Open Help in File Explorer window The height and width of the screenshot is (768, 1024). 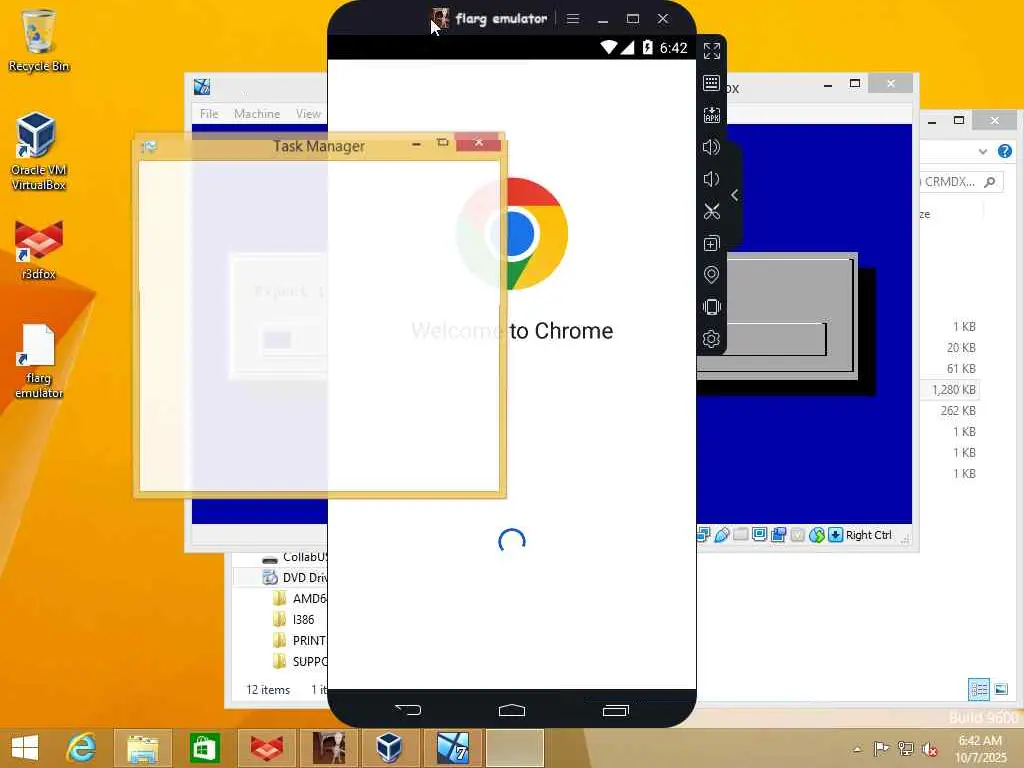tap(1004, 152)
